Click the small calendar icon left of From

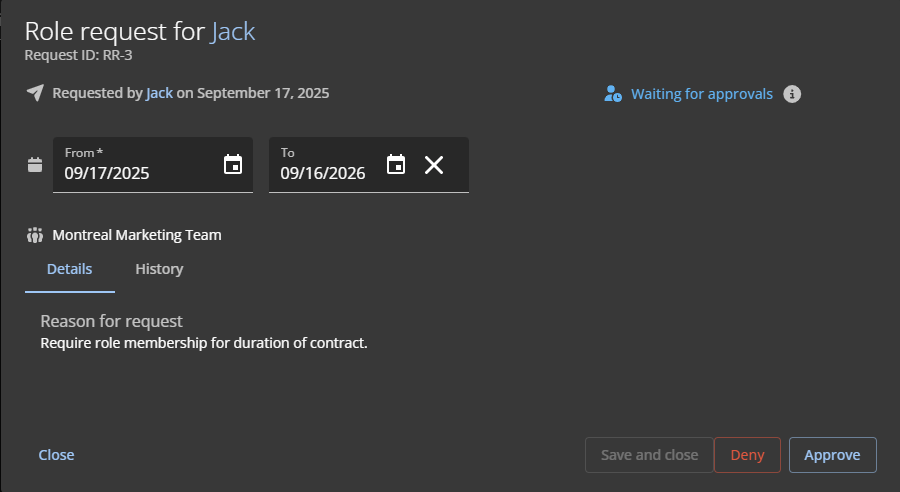(35, 165)
